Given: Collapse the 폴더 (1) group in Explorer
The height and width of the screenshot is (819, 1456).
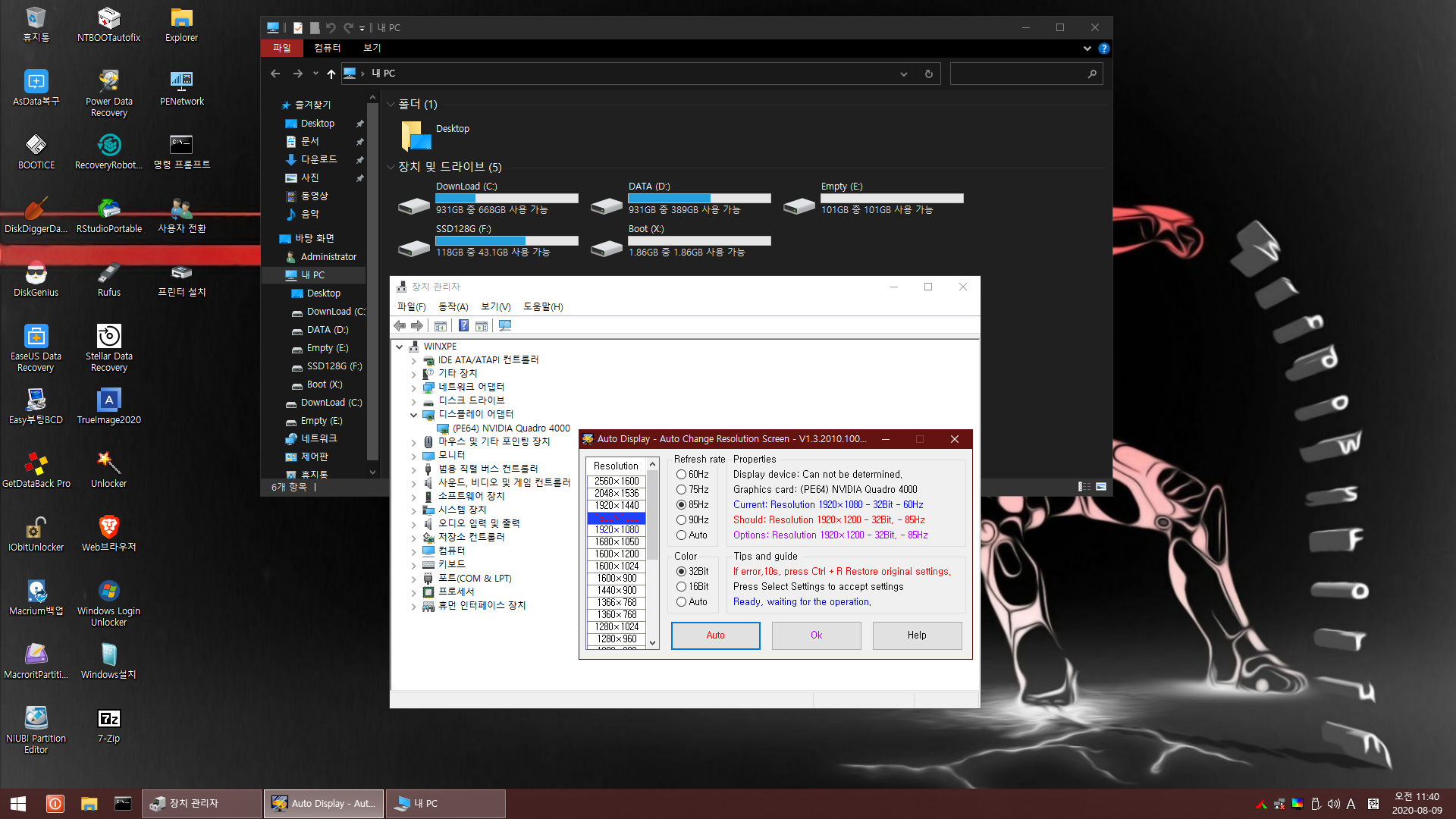Looking at the screenshot, I should 391,105.
